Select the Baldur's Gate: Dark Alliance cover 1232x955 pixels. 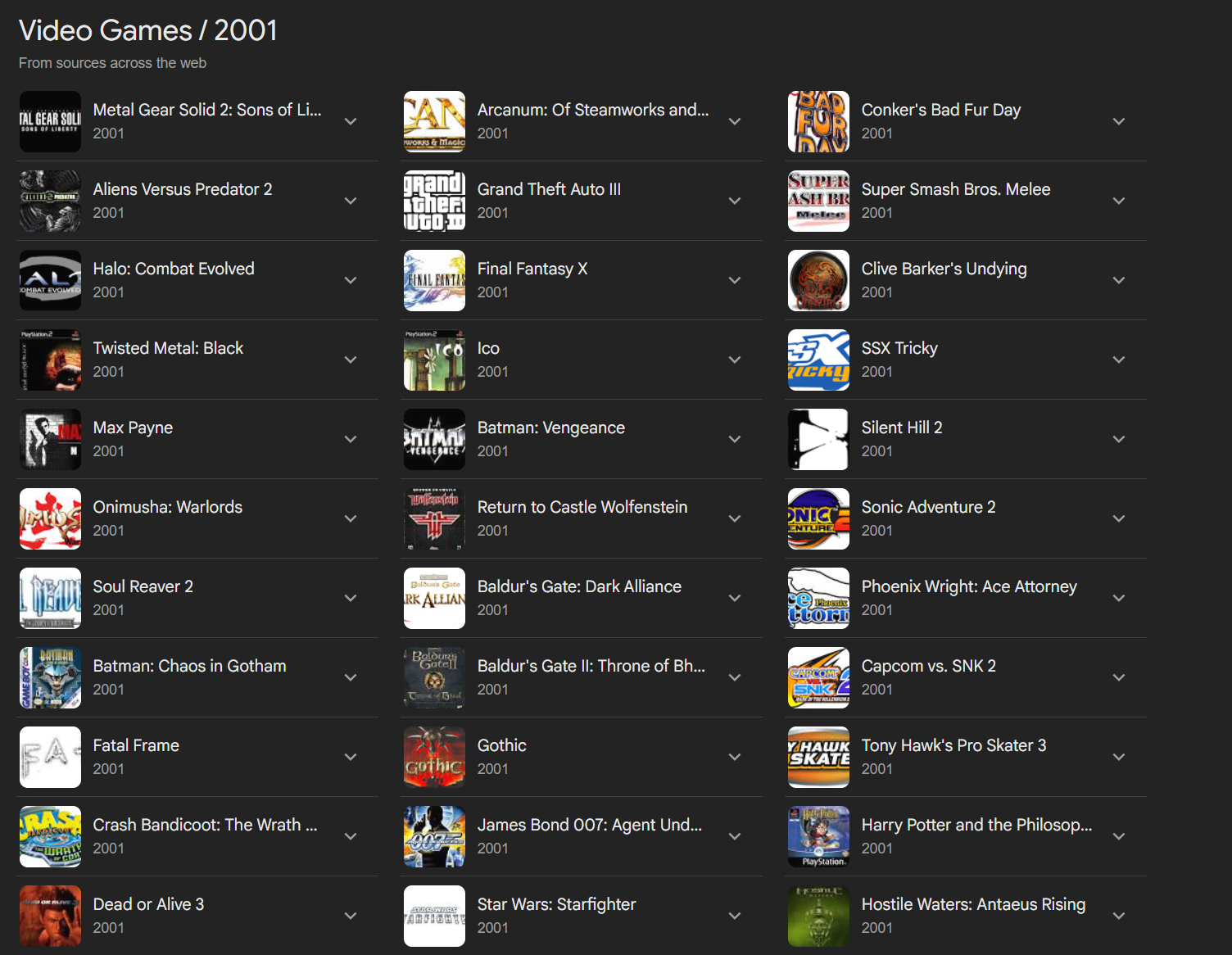[434, 598]
